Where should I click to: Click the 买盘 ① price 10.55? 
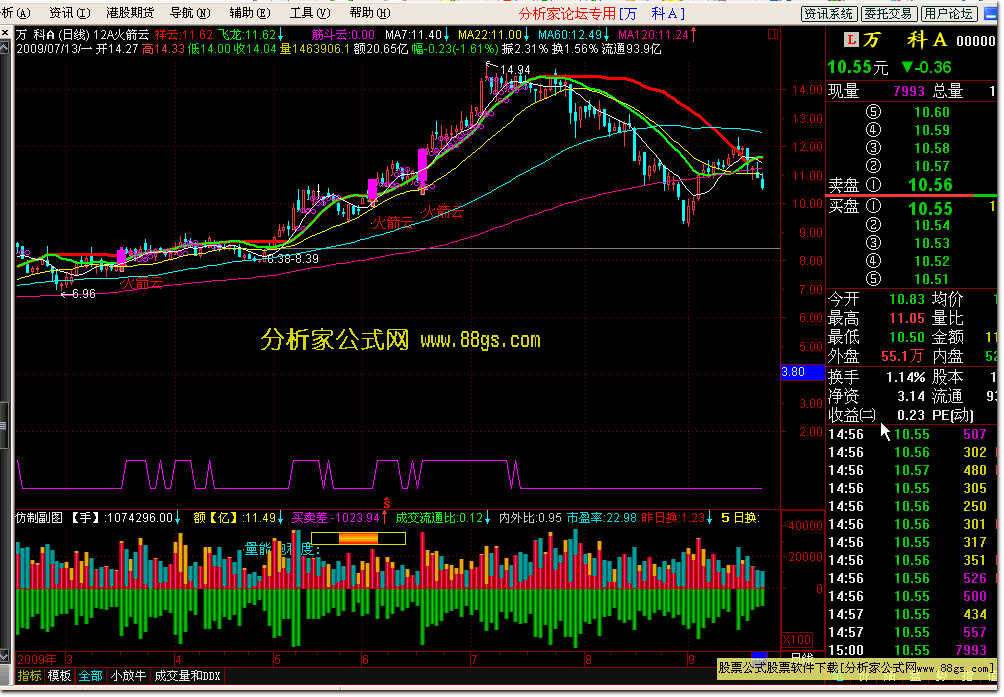point(930,208)
